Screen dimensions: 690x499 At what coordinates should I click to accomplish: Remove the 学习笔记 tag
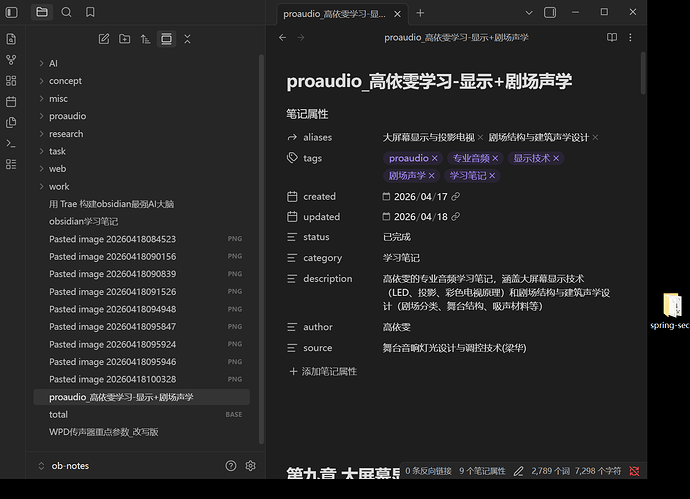[492, 176]
